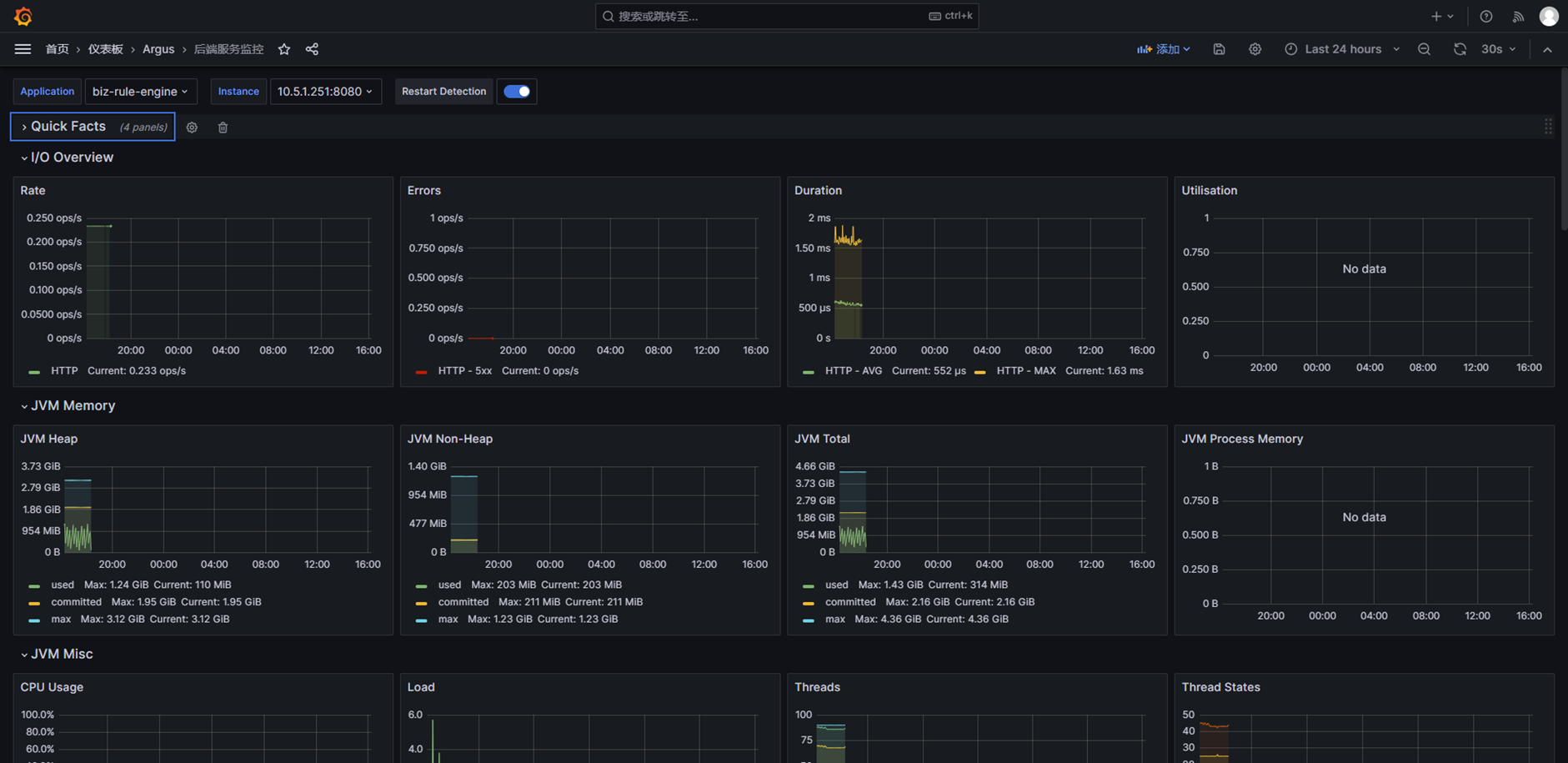Collapse the top toolbar with chevron up
Screen dimensions: 1568x763
click(1547, 49)
